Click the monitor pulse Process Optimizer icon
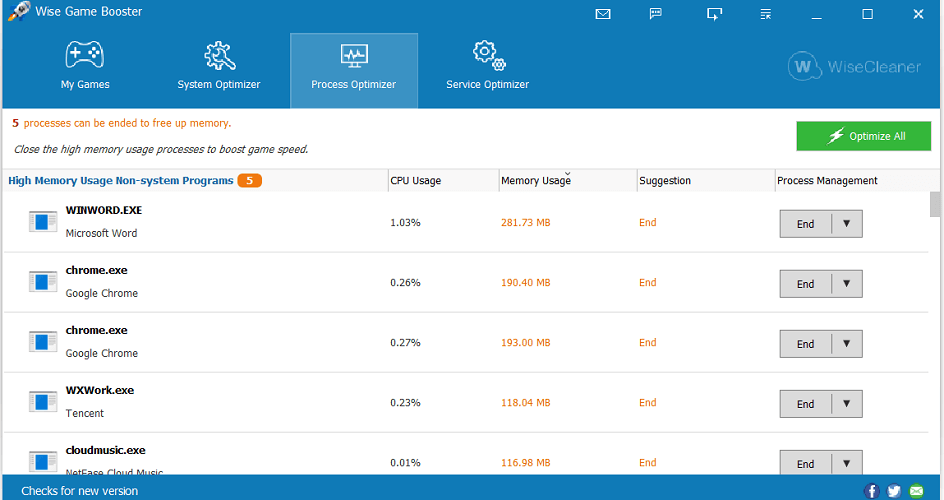944x500 pixels. 353,55
